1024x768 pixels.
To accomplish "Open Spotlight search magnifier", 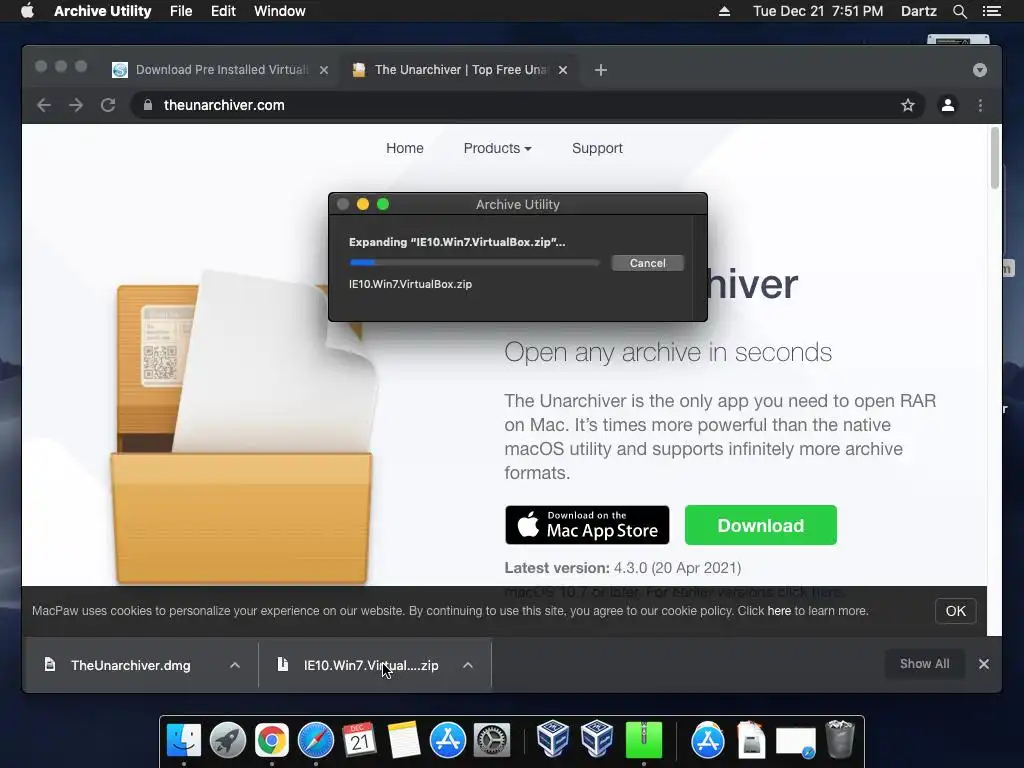I will [959, 11].
